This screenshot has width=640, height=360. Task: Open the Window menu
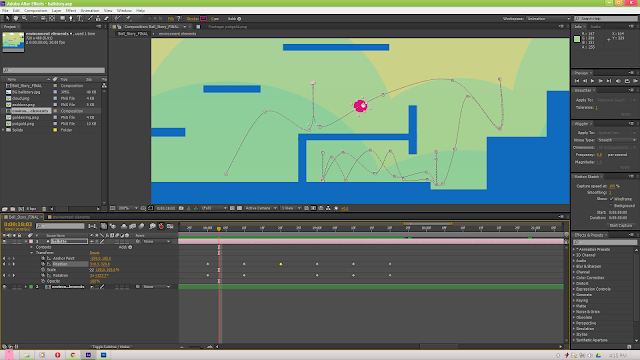pos(124,11)
